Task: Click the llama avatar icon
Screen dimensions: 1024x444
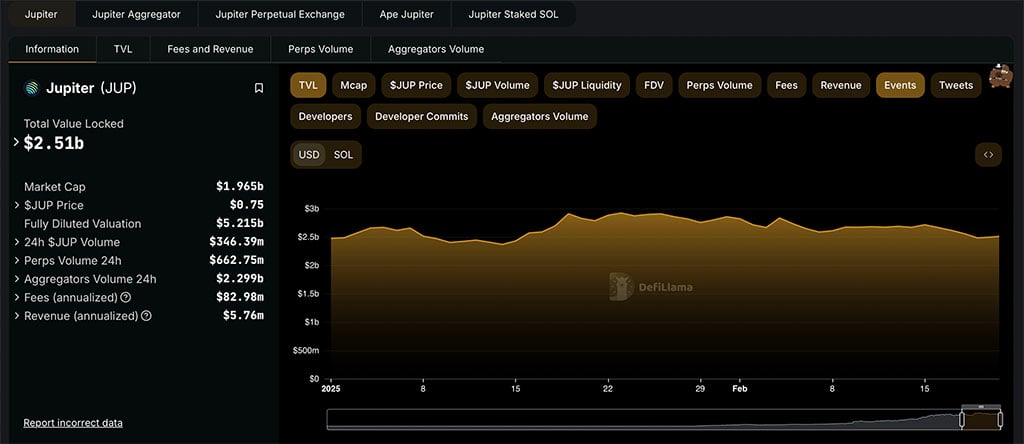Action: [1000, 76]
